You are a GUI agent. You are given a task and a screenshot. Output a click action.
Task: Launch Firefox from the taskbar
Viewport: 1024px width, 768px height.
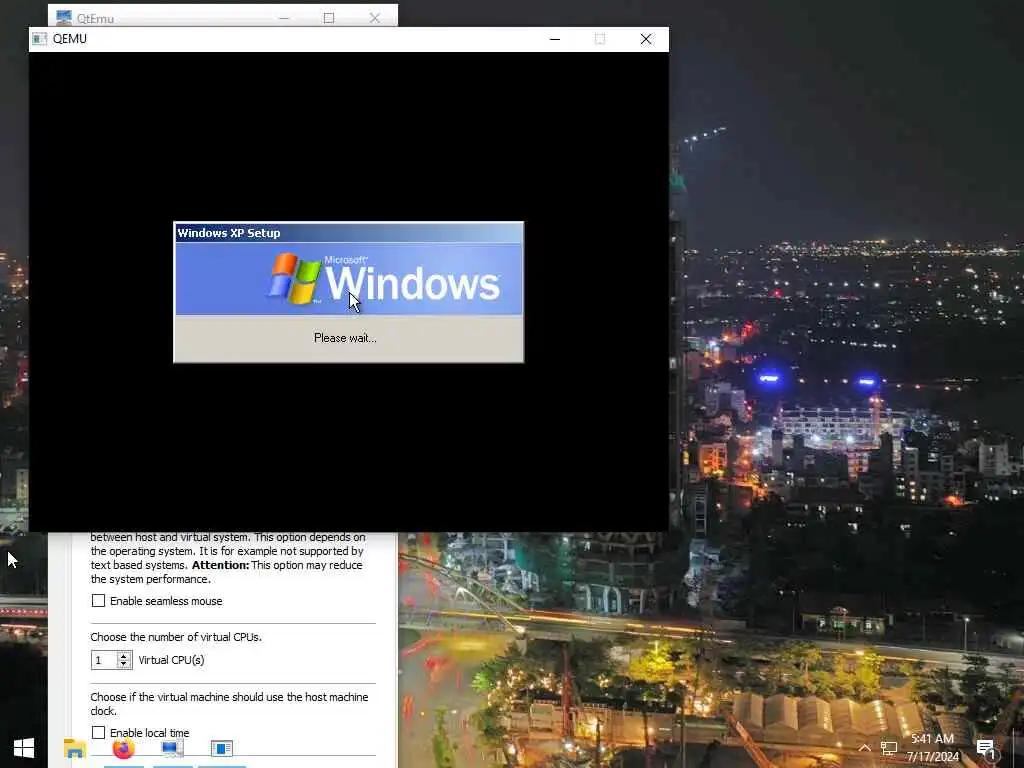pyautogui.click(x=123, y=748)
